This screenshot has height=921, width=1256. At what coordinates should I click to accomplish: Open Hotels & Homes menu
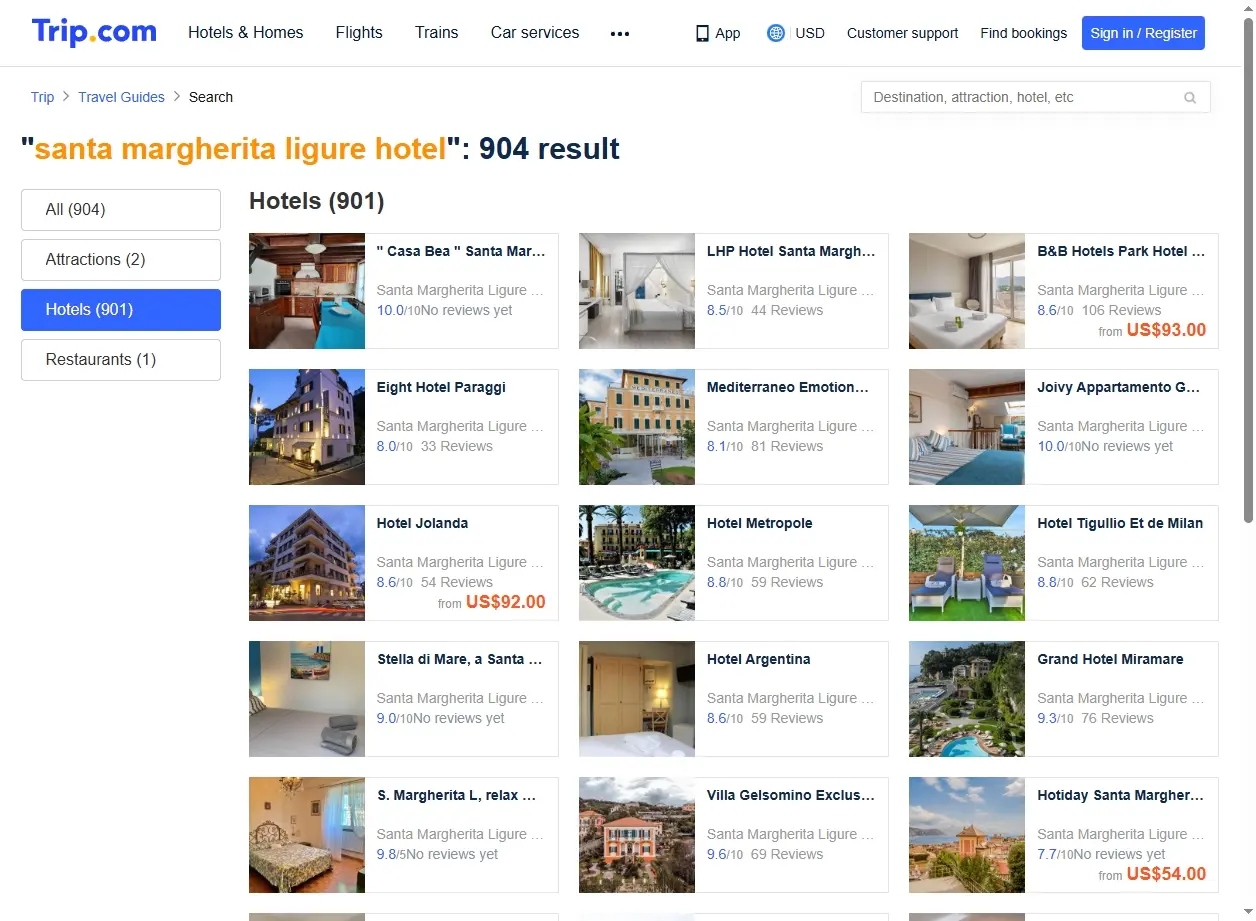[x=246, y=32]
